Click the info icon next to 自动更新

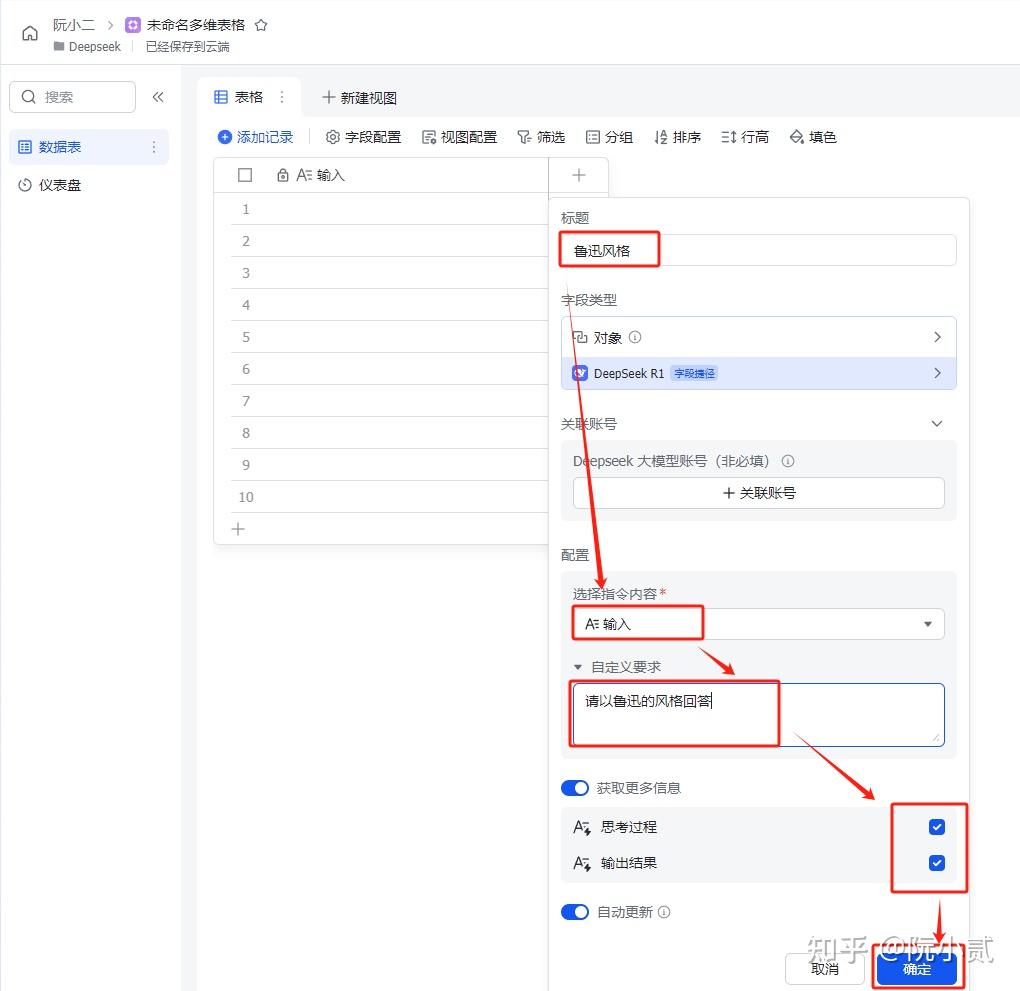tap(664, 912)
